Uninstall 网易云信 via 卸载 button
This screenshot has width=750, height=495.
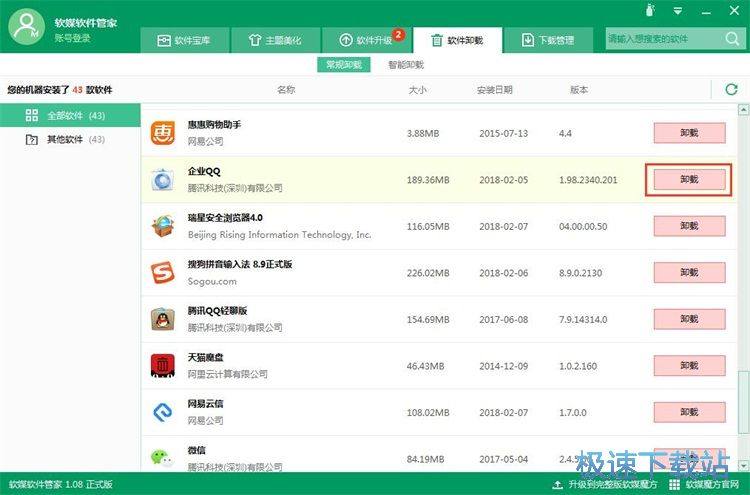tap(689, 412)
